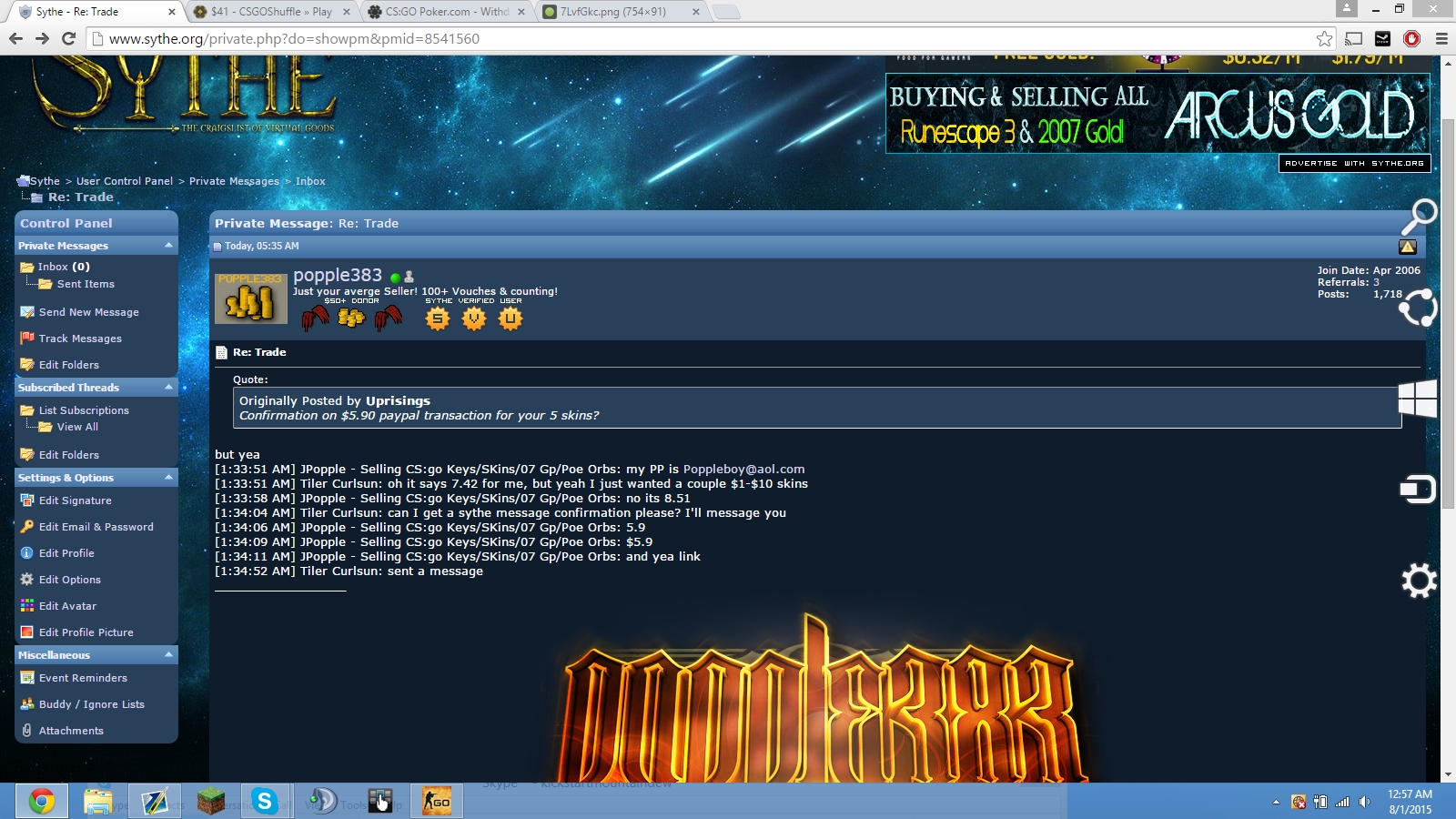Open Skype from the taskbar
The width and height of the screenshot is (1456, 819).
(265, 801)
